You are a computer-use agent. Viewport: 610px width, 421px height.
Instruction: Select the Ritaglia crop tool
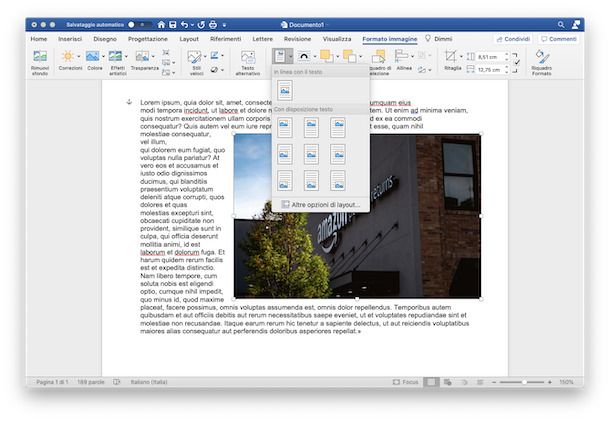[450, 56]
